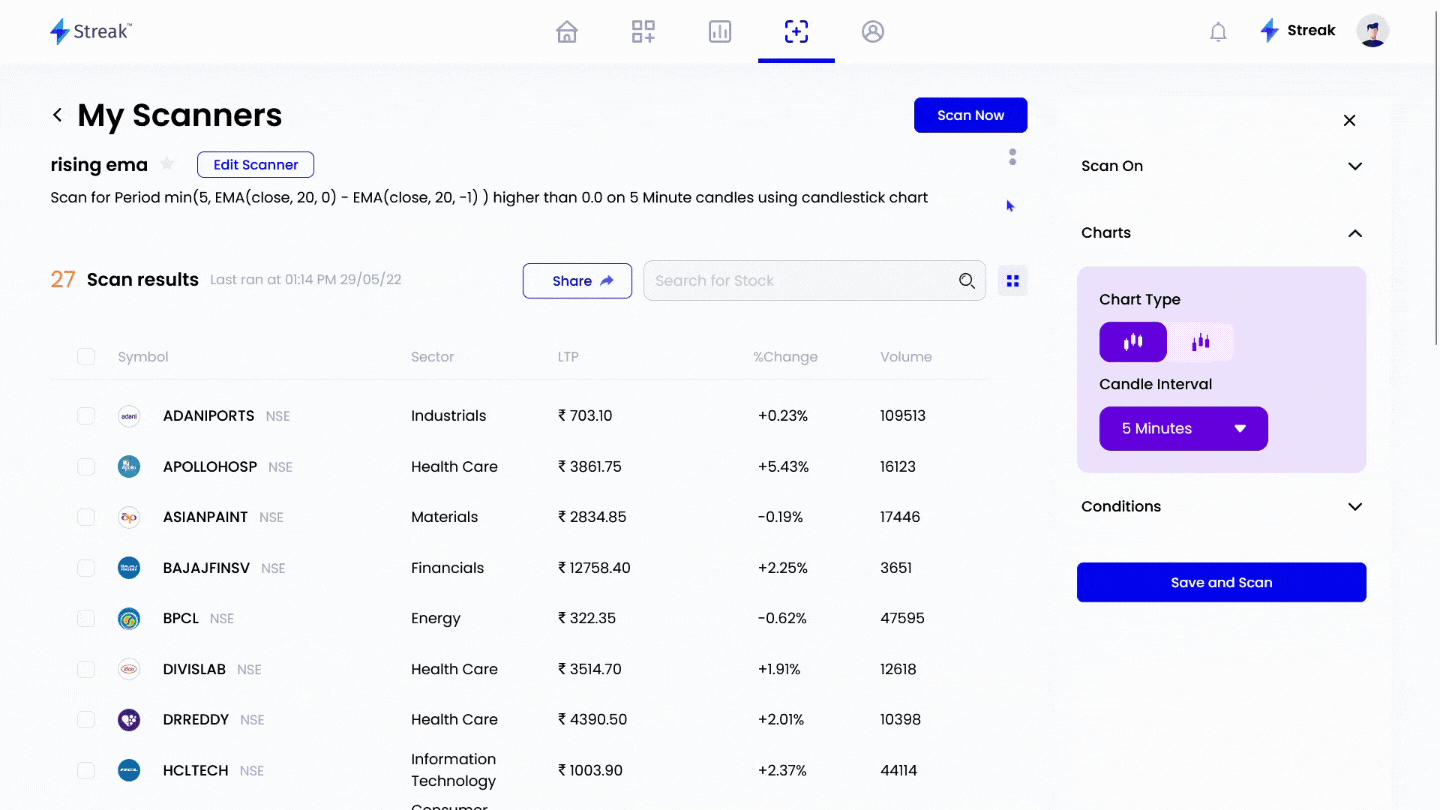Click the user avatar picture
Viewport: 1440px width, 810px height.
pos(1373,31)
